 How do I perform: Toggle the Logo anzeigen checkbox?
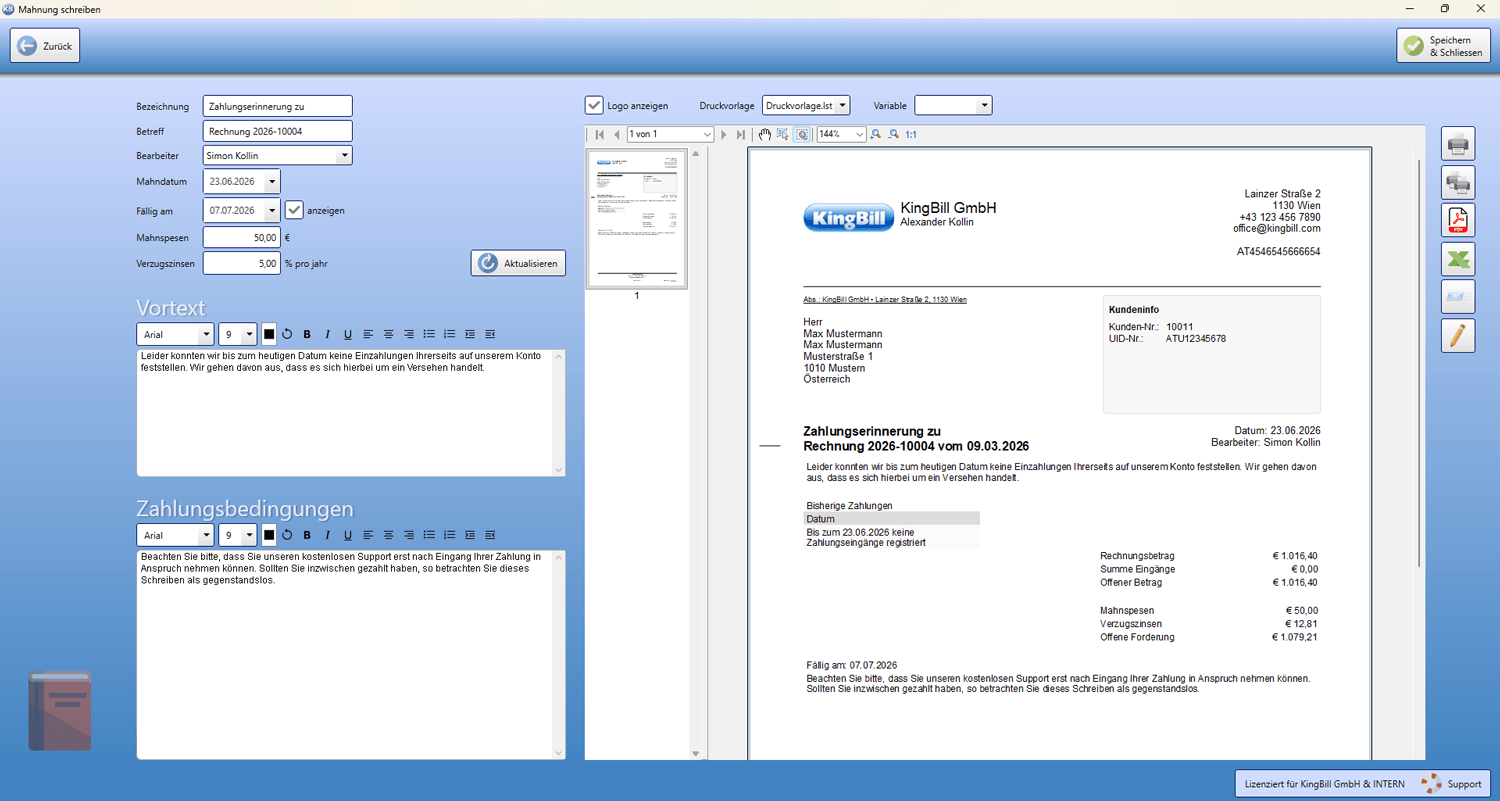pyautogui.click(x=594, y=105)
